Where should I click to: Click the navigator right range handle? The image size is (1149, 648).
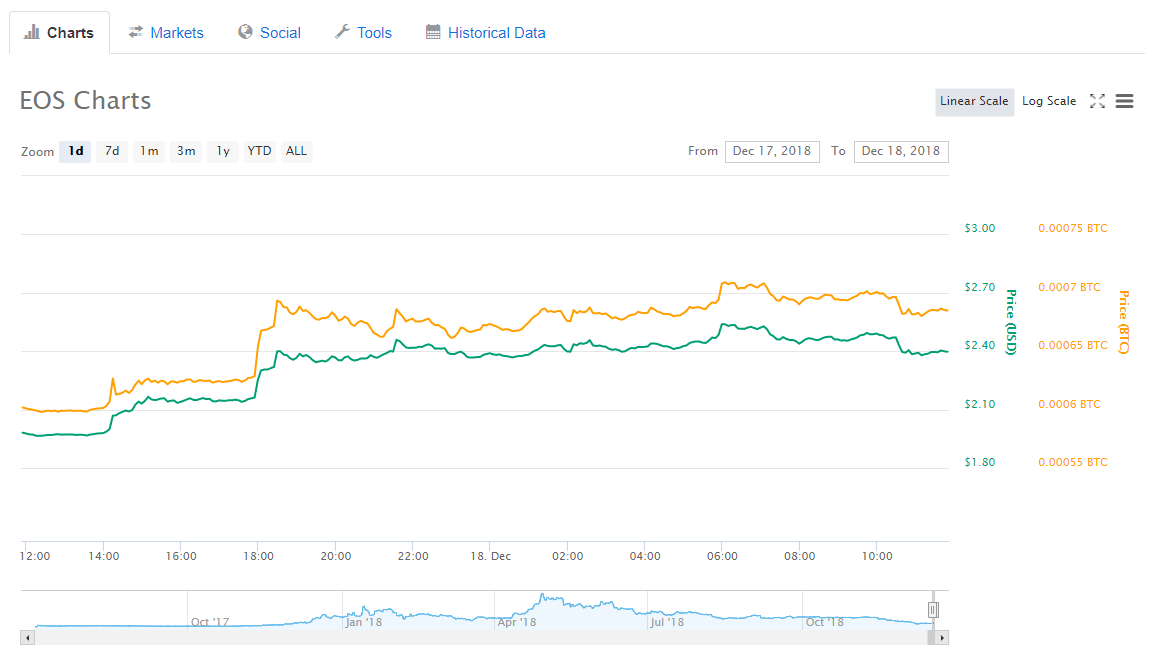[x=933, y=609]
